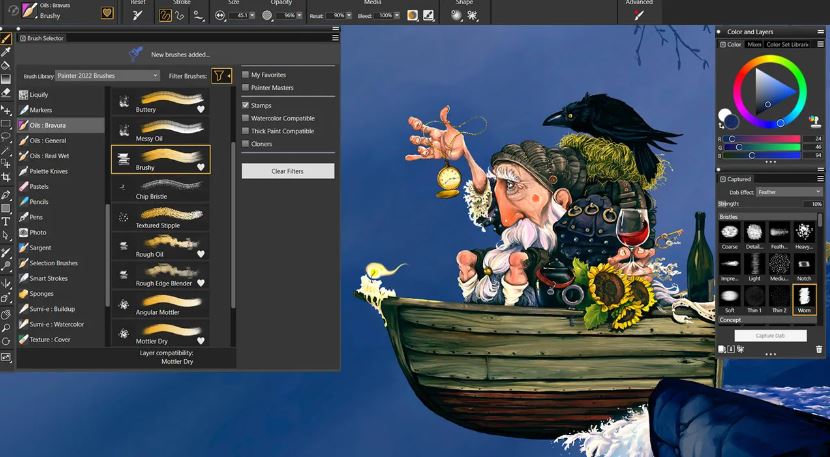Viewport: 830px width, 457px height.
Task: Open the Color and Layers panel options menu
Action: (x=820, y=32)
